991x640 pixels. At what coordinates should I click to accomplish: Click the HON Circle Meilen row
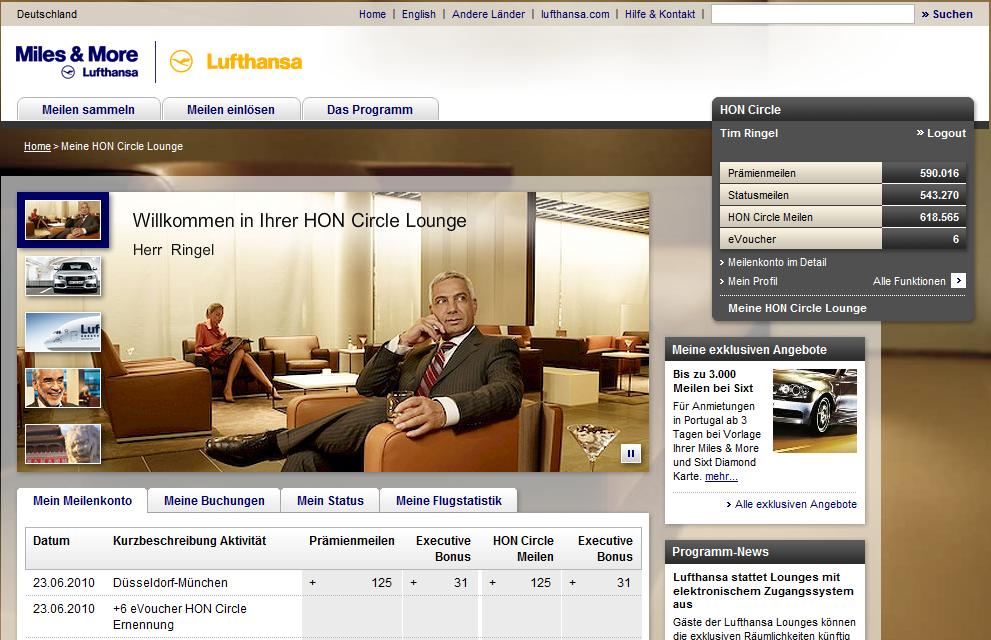coord(842,217)
